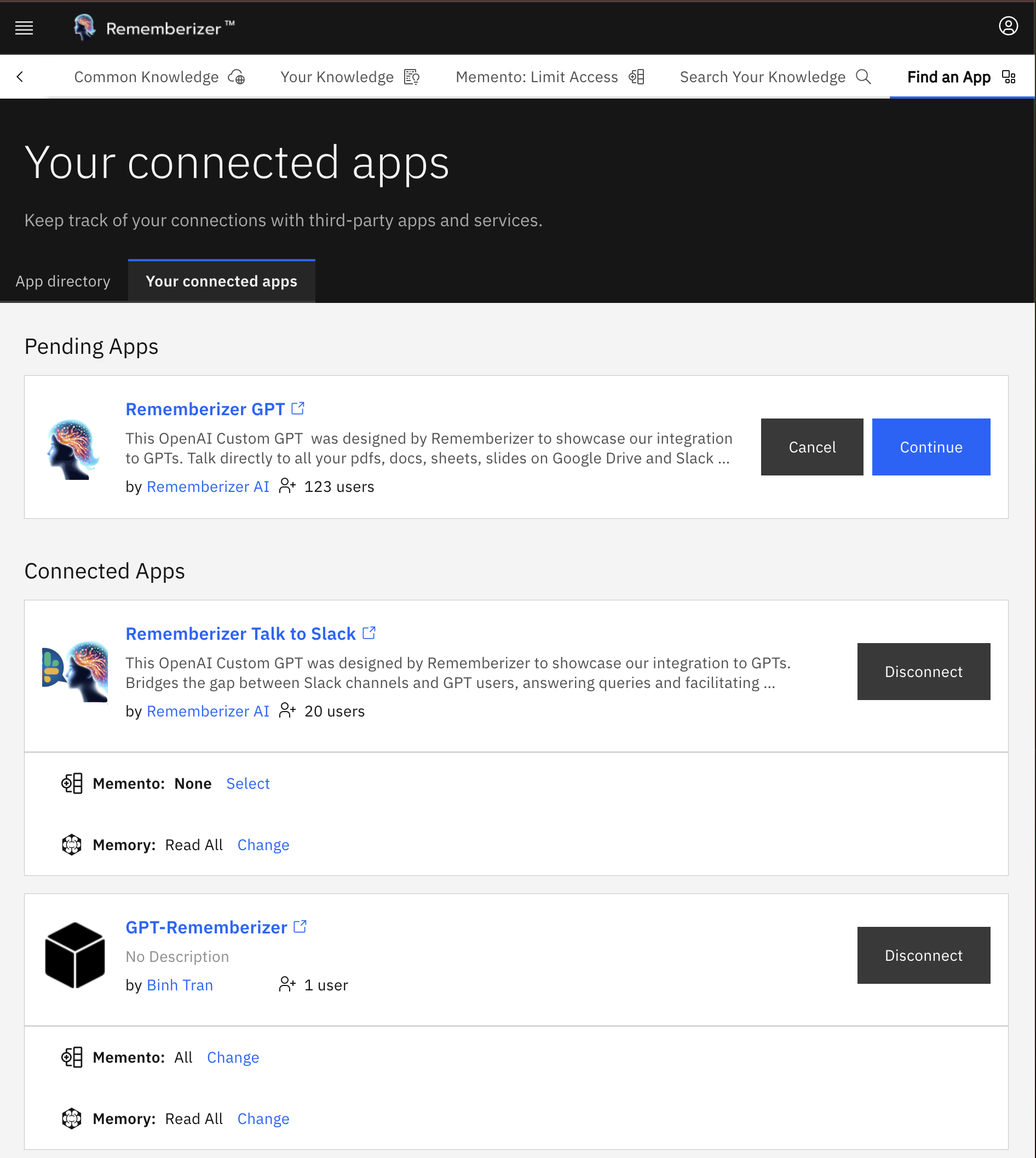Select a Memento for Talk to Slack
This screenshot has height=1158, width=1036.
click(248, 783)
